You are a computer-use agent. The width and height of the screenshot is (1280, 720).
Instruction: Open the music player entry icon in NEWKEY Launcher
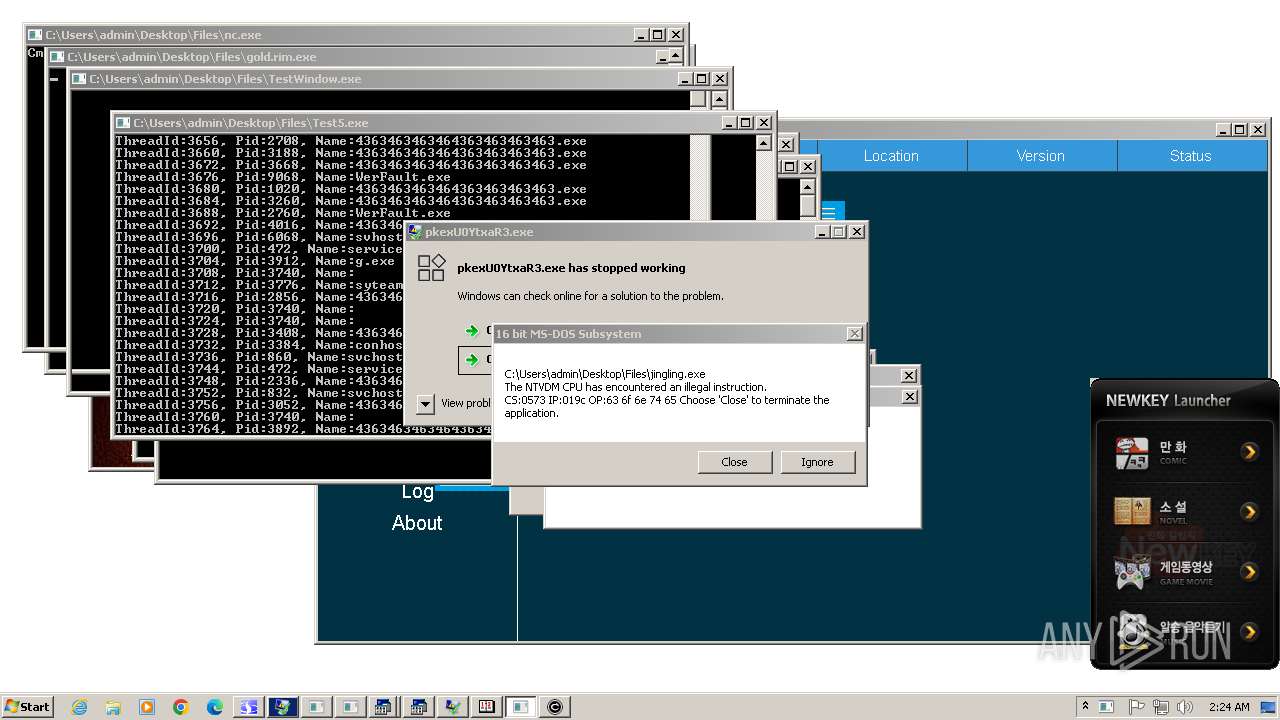pos(1132,630)
